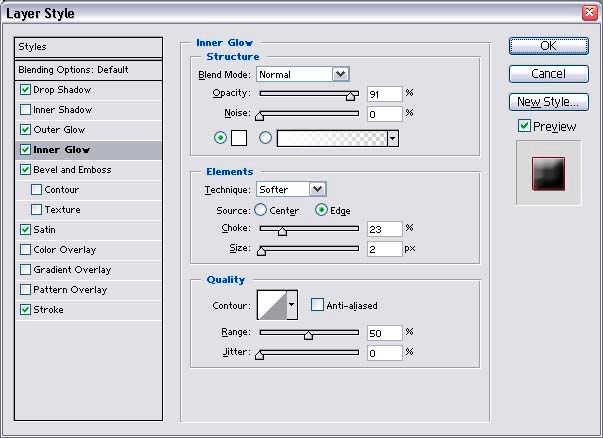The width and height of the screenshot is (603, 438).
Task: Open the Blend Mode dropdown
Action: click(x=340, y=74)
